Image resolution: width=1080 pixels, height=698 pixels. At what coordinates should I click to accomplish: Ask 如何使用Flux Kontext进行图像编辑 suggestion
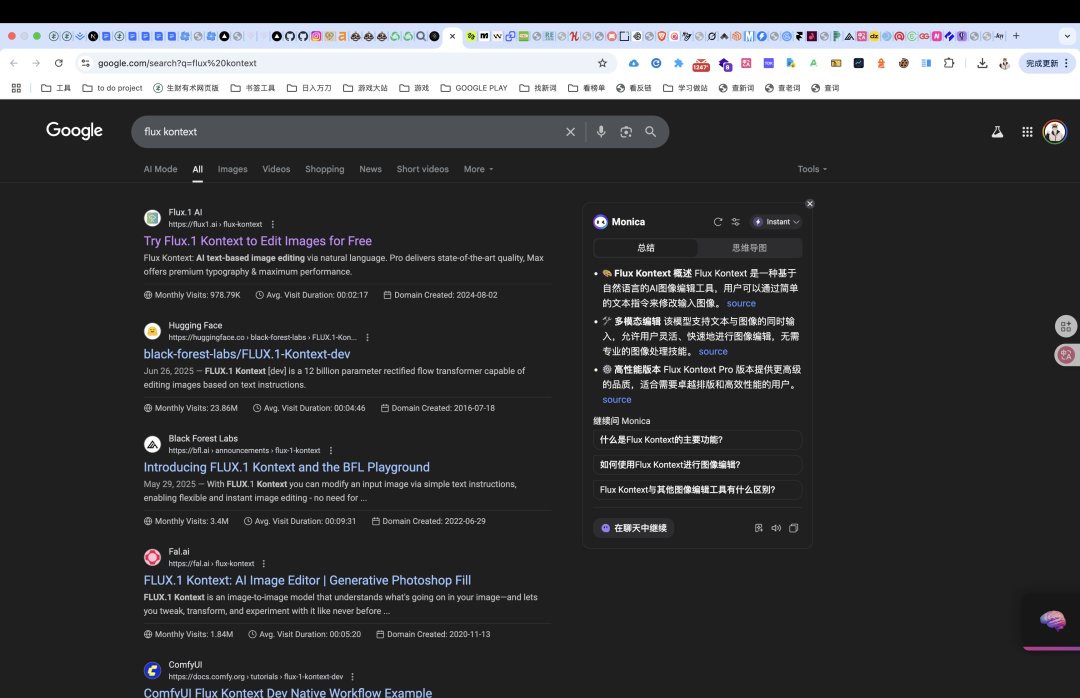(697, 464)
